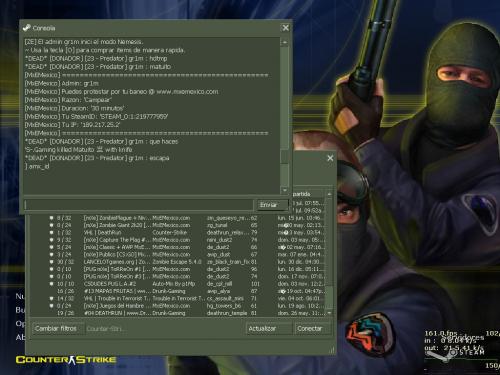Click the Actualizar button
500x375 pixels.
coord(268,329)
